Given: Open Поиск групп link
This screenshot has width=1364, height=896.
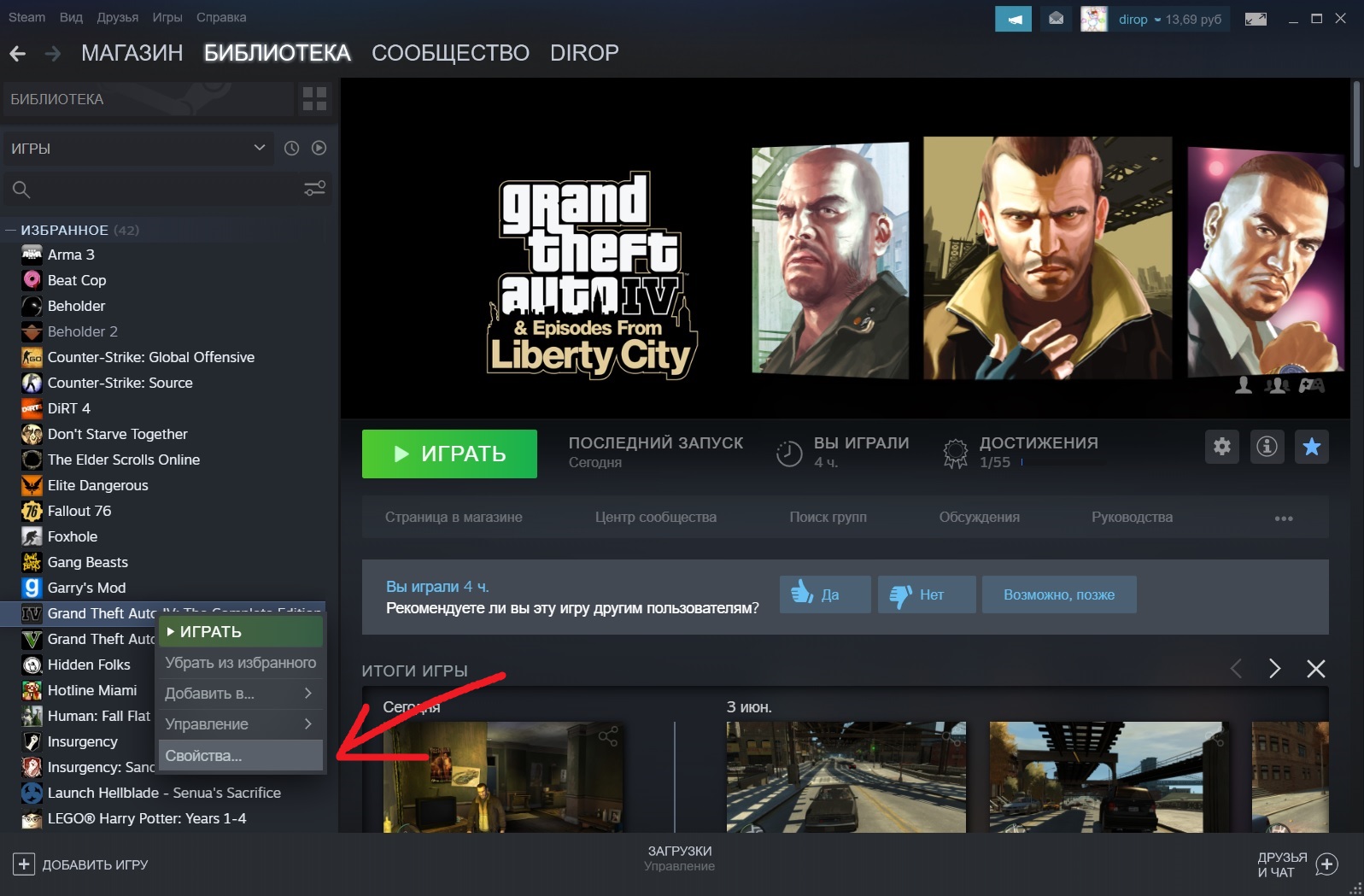Looking at the screenshot, I should coord(828,517).
